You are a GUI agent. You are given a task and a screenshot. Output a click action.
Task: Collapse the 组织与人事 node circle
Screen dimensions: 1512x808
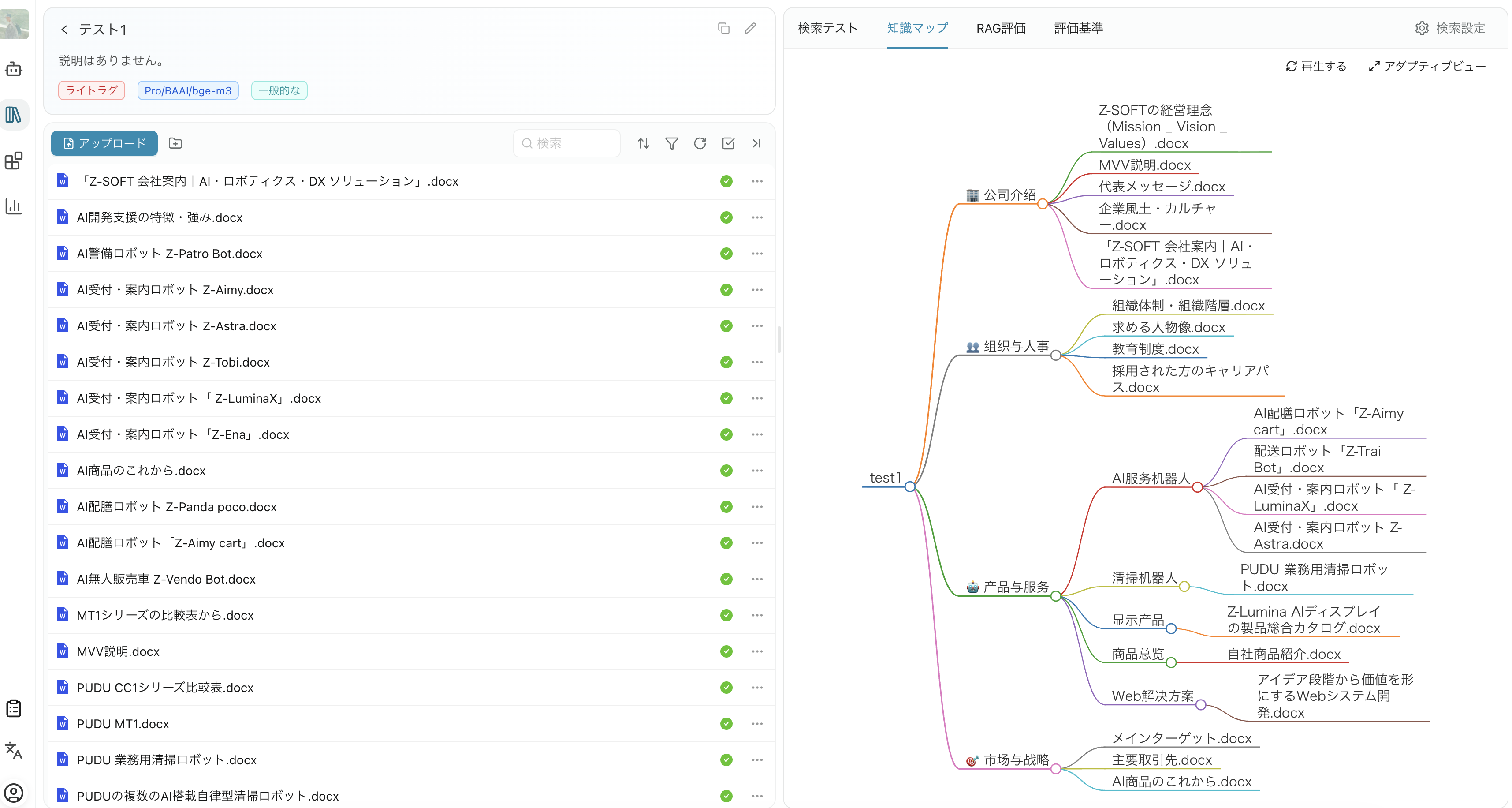click(1056, 355)
